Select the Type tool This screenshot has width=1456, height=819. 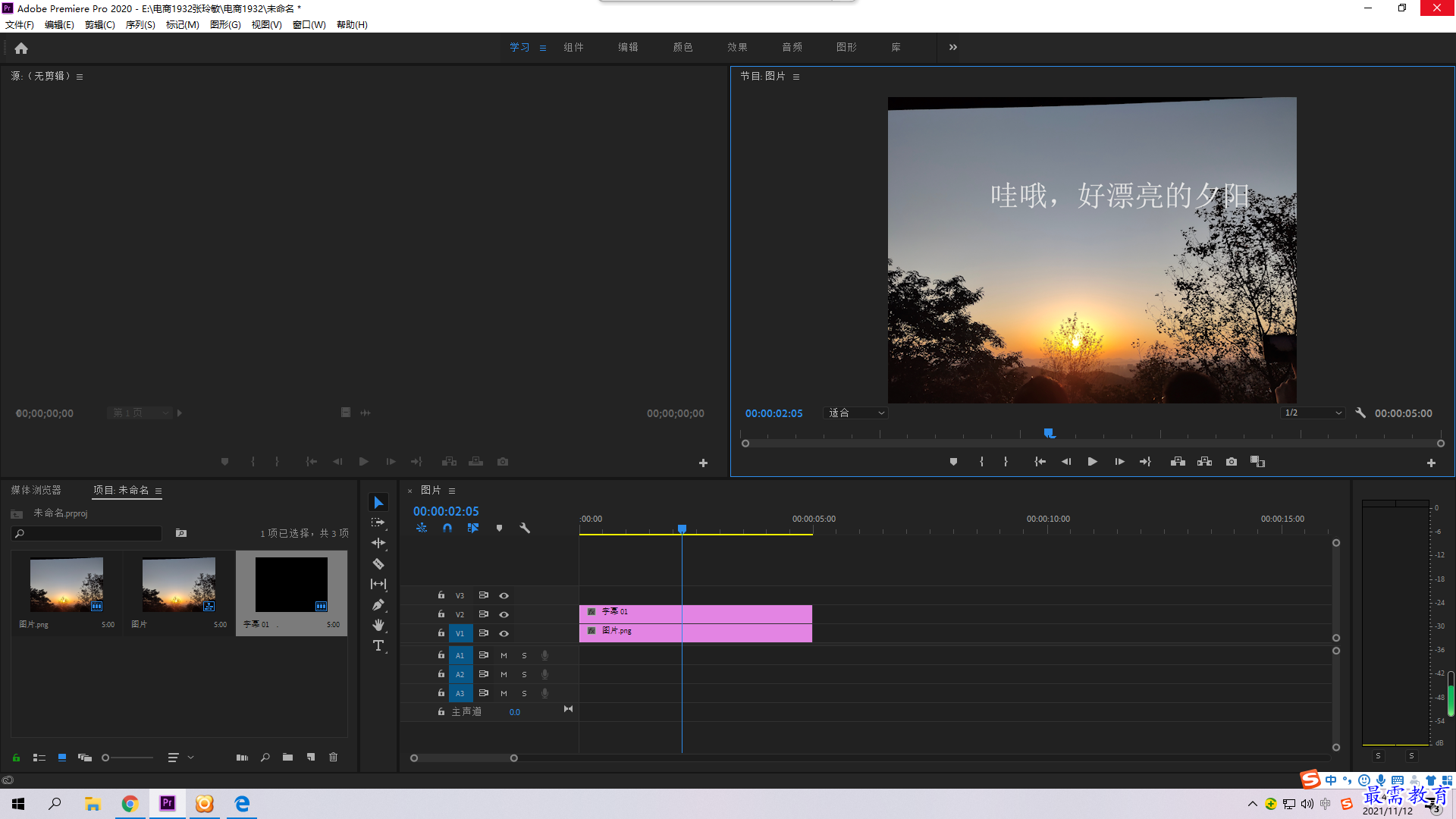pos(378,645)
